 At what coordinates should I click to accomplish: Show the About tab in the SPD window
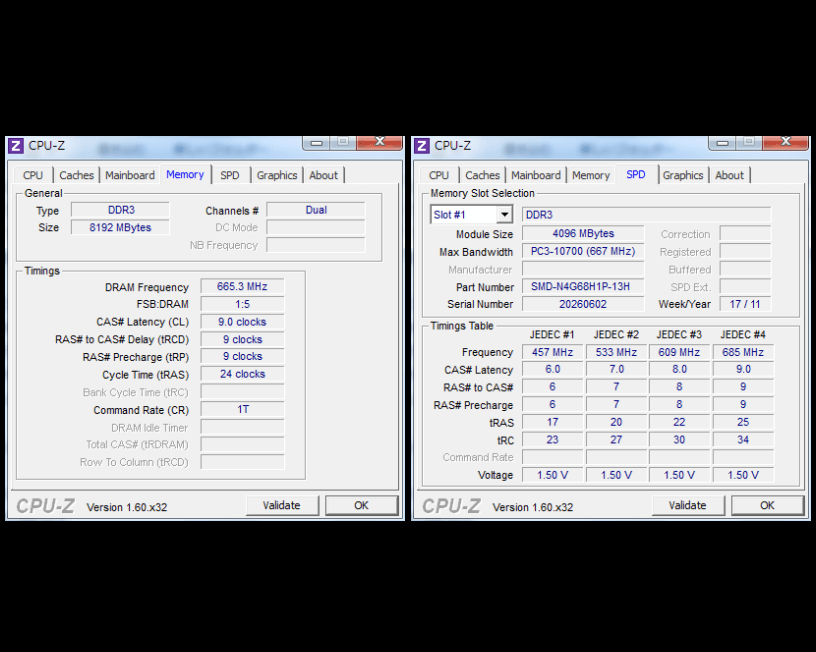[x=730, y=175]
